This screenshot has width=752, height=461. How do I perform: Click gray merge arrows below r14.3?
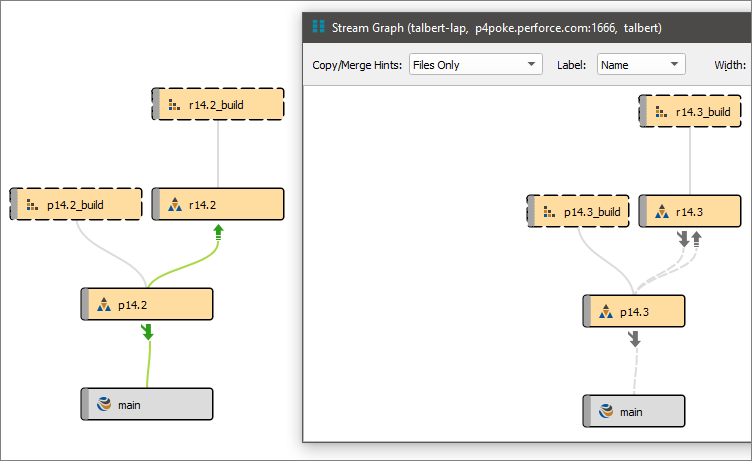tap(690, 239)
